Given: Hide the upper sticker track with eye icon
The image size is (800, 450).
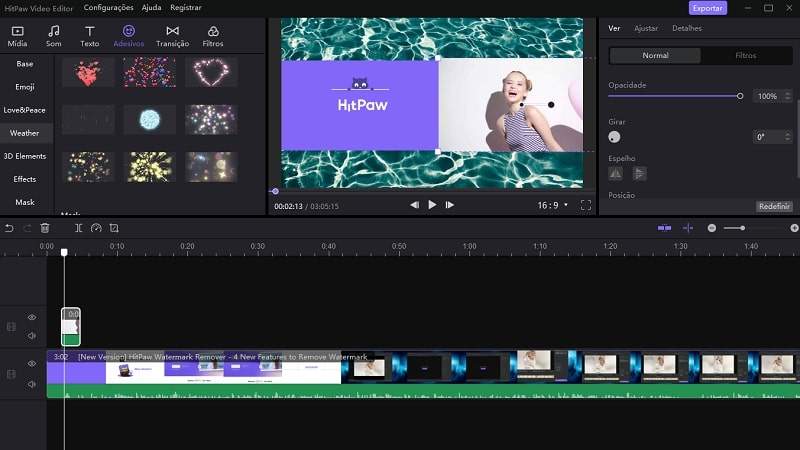Looking at the screenshot, I should coord(32,317).
